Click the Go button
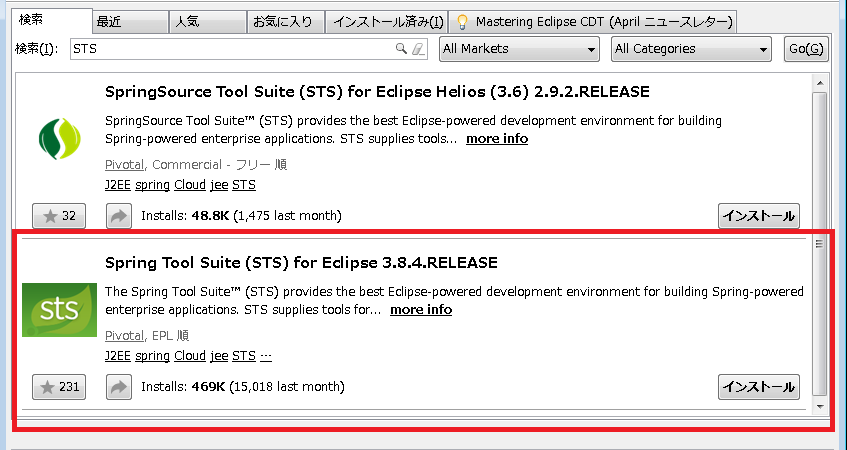 point(806,49)
